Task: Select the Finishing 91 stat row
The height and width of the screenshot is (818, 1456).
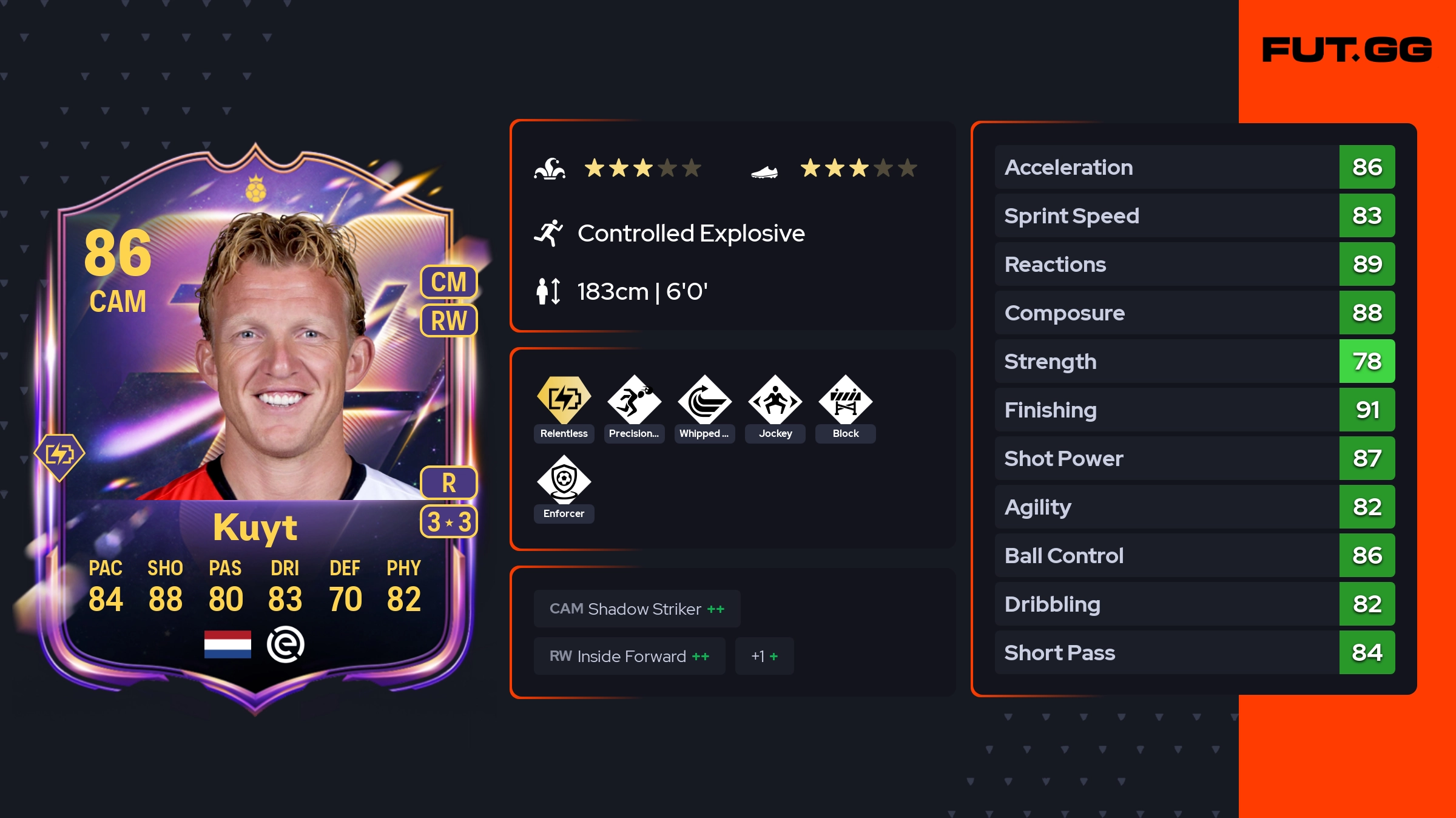Action: pyautogui.click(x=1195, y=410)
